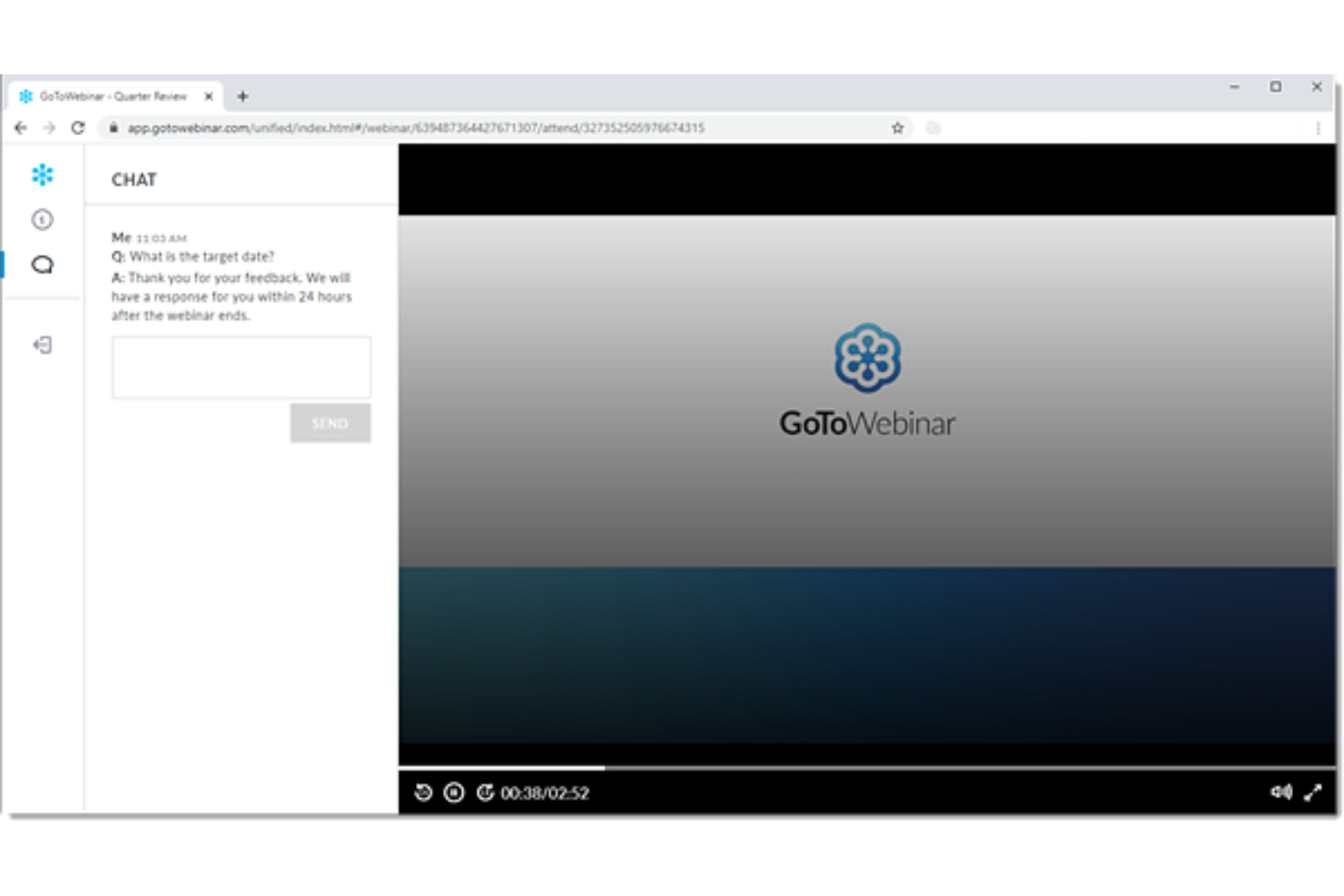This screenshot has height=896, width=1344.
Task: Select the chat bubble sidebar icon
Action: coord(43,265)
